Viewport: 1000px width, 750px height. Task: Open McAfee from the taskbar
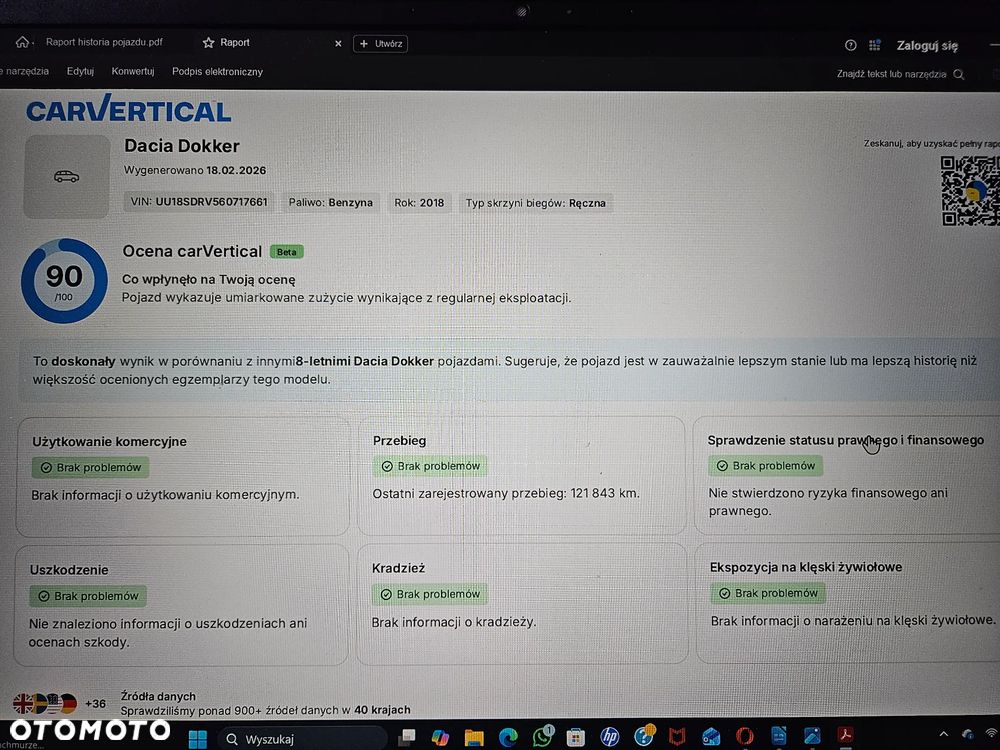click(677, 737)
